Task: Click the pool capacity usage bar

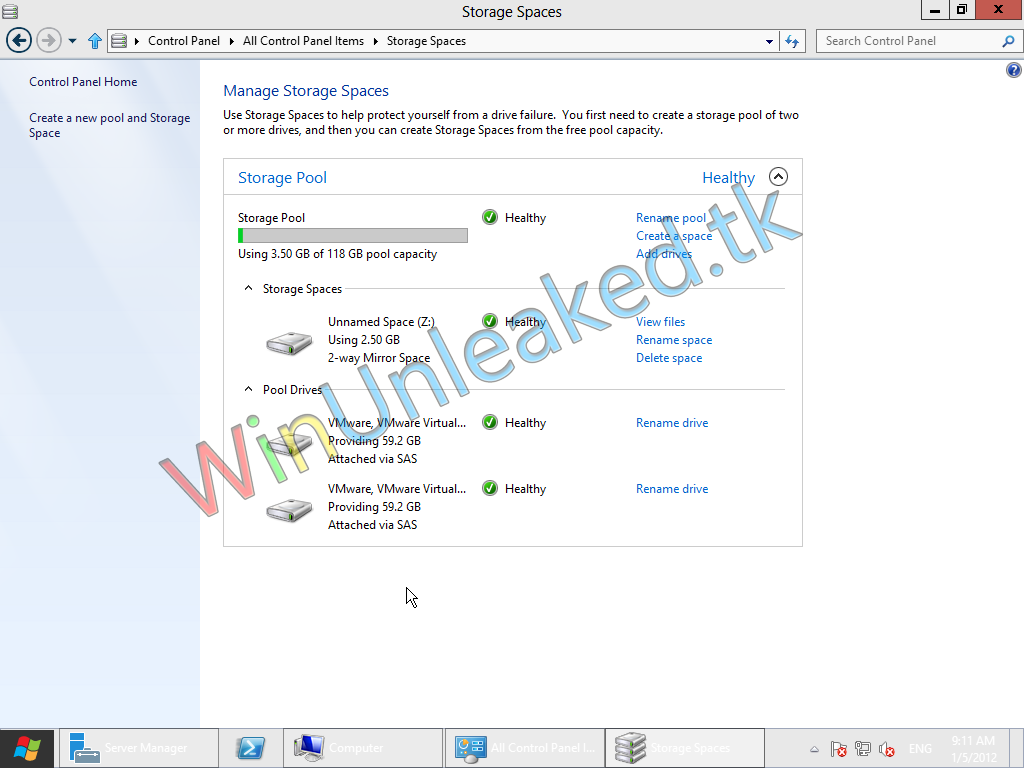Action: click(x=352, y=236)
